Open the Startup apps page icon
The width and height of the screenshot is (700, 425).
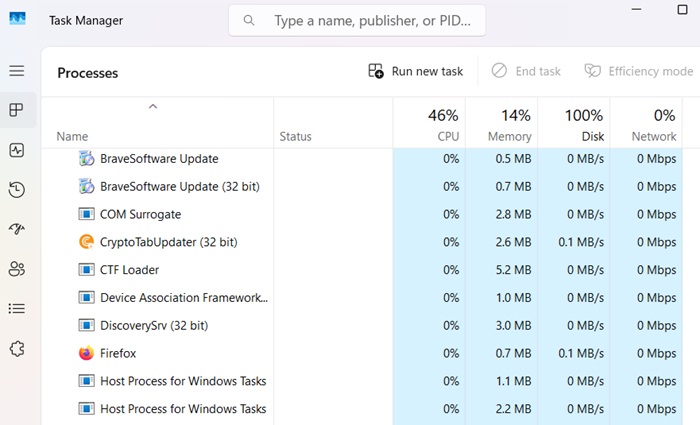click(17, 229)
